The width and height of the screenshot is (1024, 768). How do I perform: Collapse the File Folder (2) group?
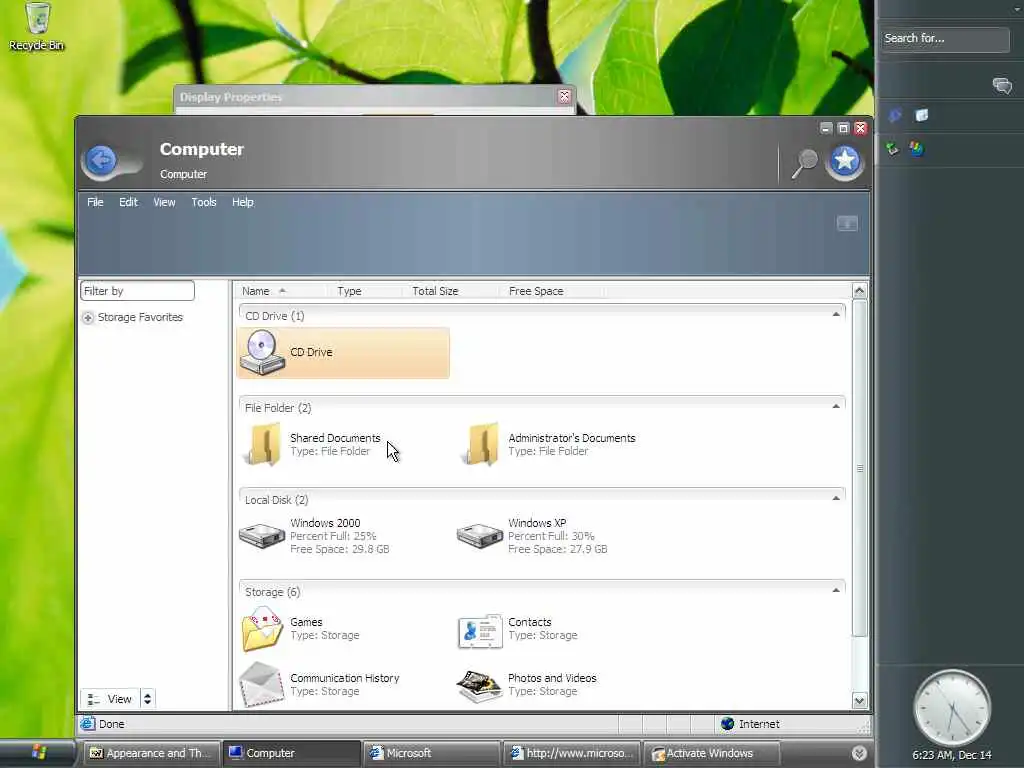[836, 407]
